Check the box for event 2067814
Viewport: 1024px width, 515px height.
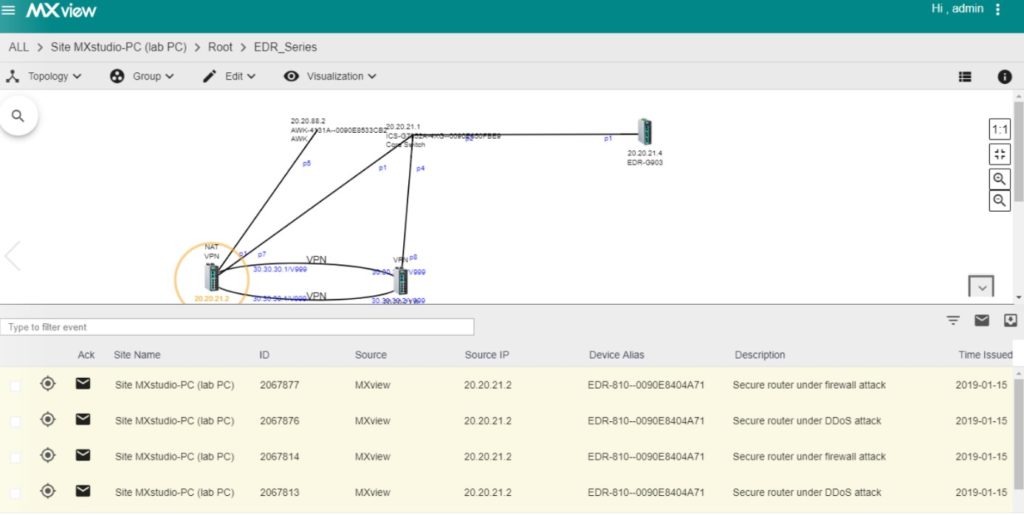click(15, 457)
